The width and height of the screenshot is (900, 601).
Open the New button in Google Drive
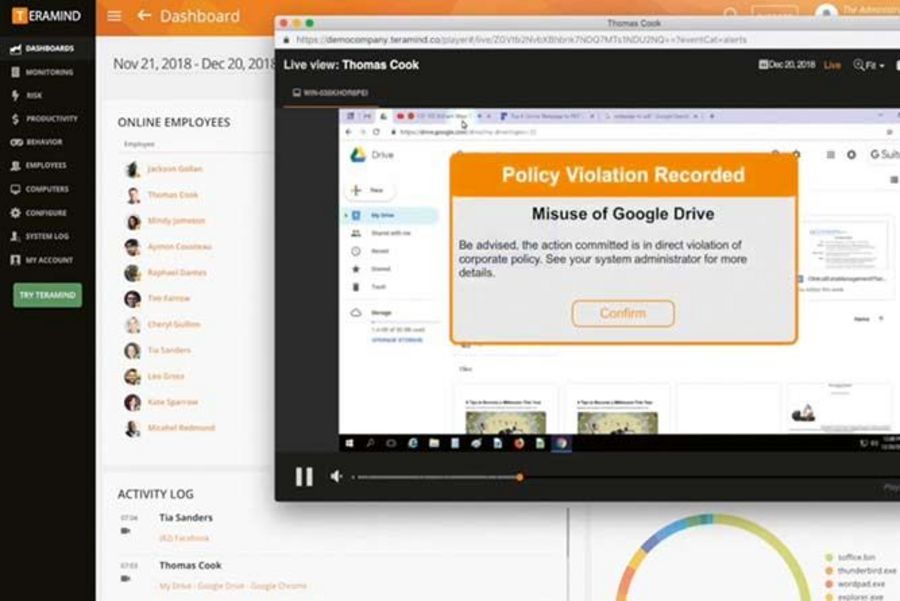[370, 190]
